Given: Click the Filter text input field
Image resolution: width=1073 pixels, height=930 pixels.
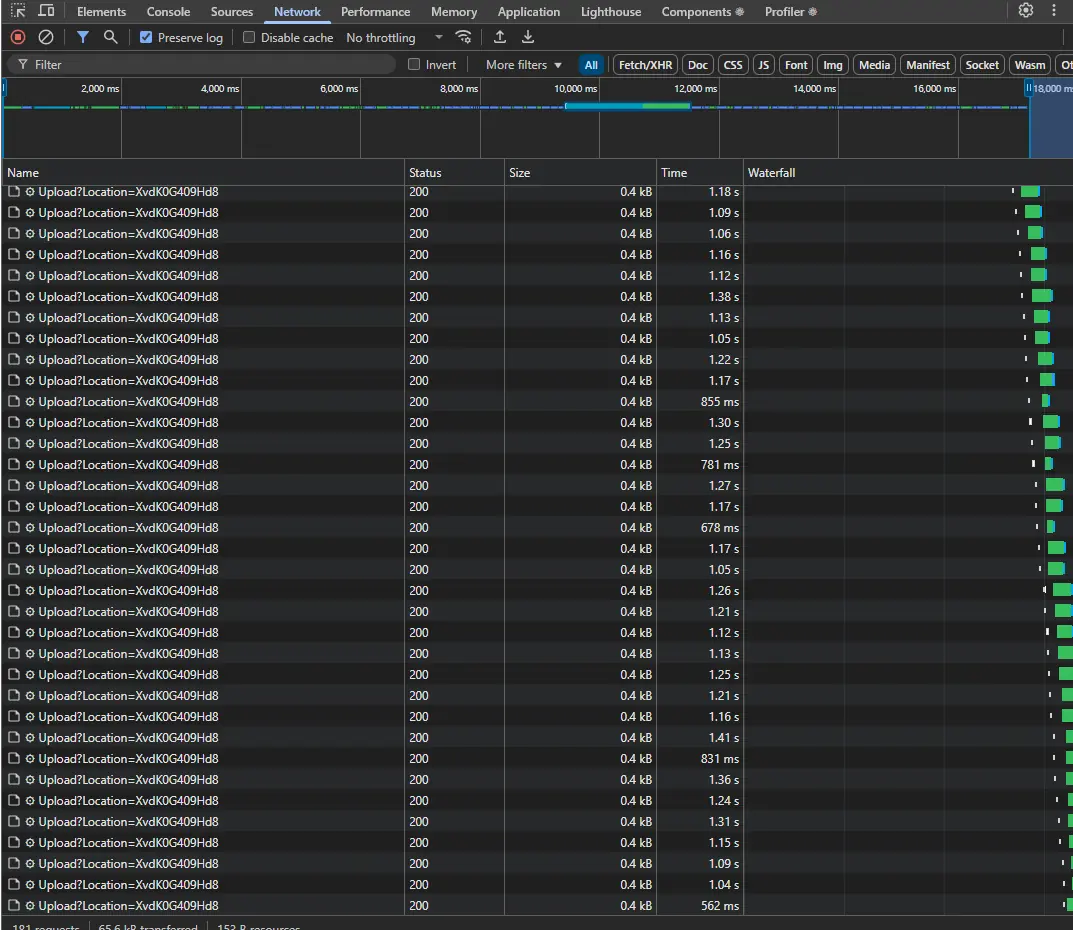Looking at the screenshot, I should click(x=200, y=64).
